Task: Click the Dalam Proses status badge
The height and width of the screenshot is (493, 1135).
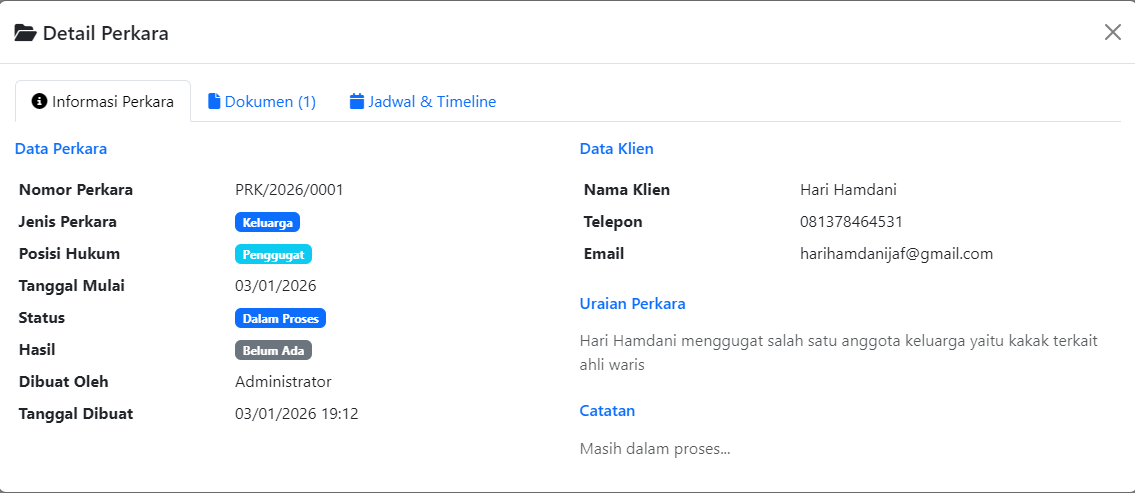Action: point(280,318)
